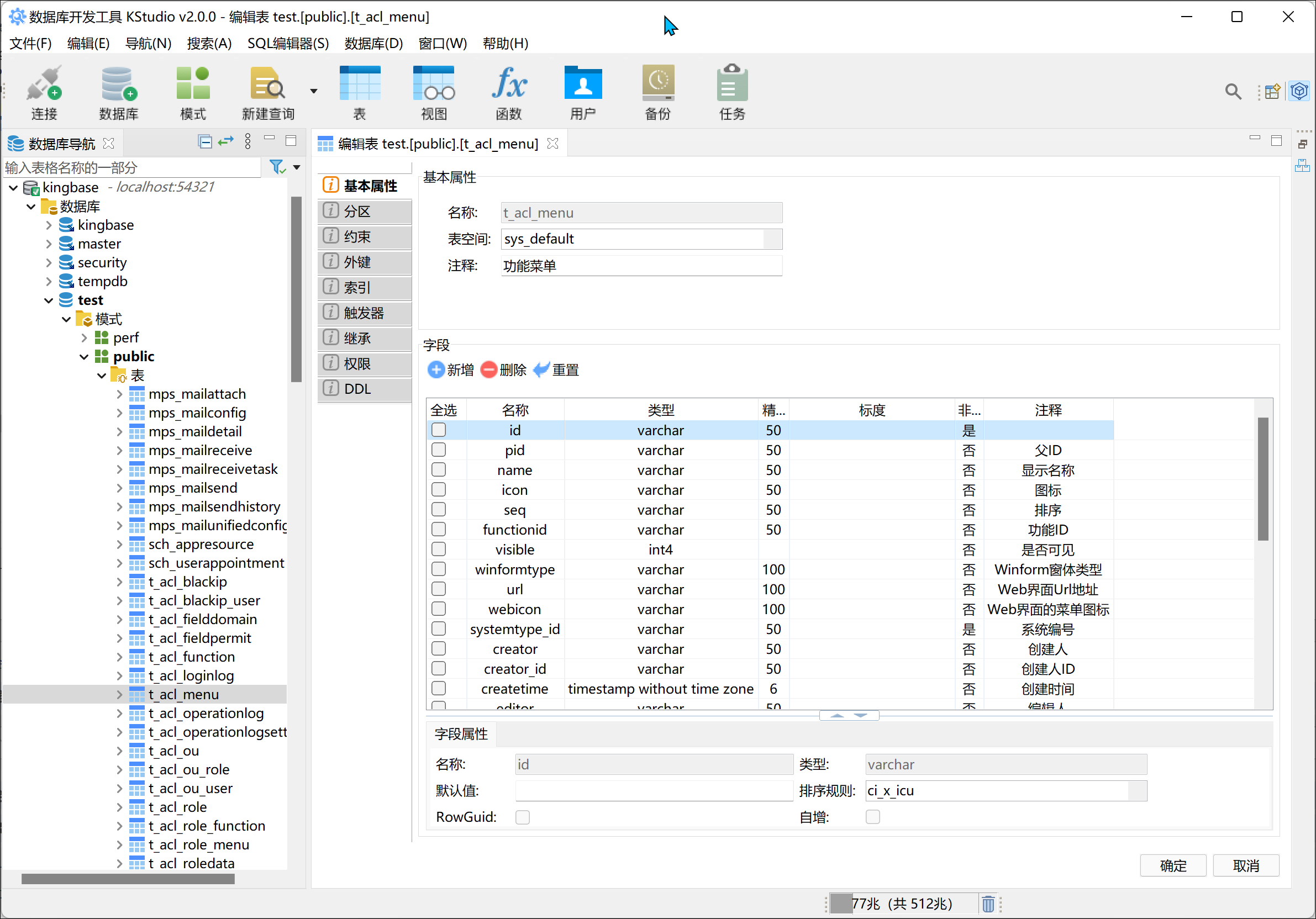Enable the 自增 auto-increment checkbox
Viewport: 1316px width, 919px height.
pos(872,817)
